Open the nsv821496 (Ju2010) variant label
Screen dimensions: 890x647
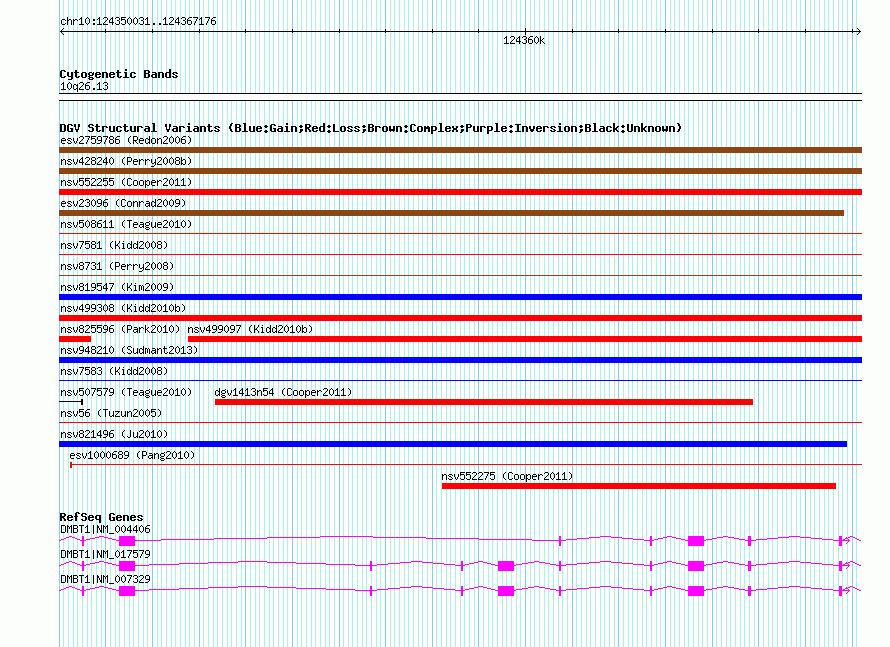tap(113, 434)
